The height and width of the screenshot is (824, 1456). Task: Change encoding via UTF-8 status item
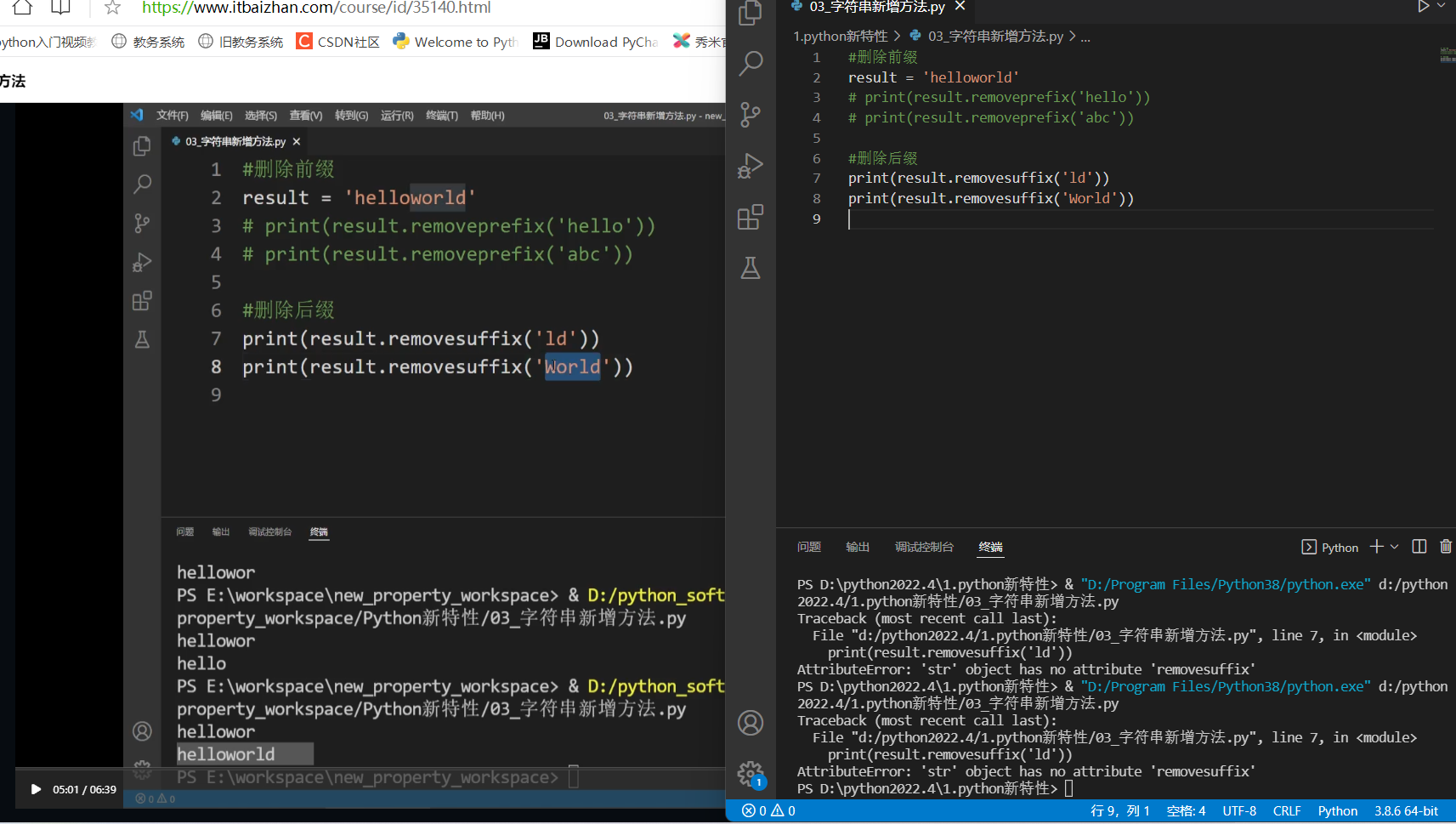click(1239, 811)
